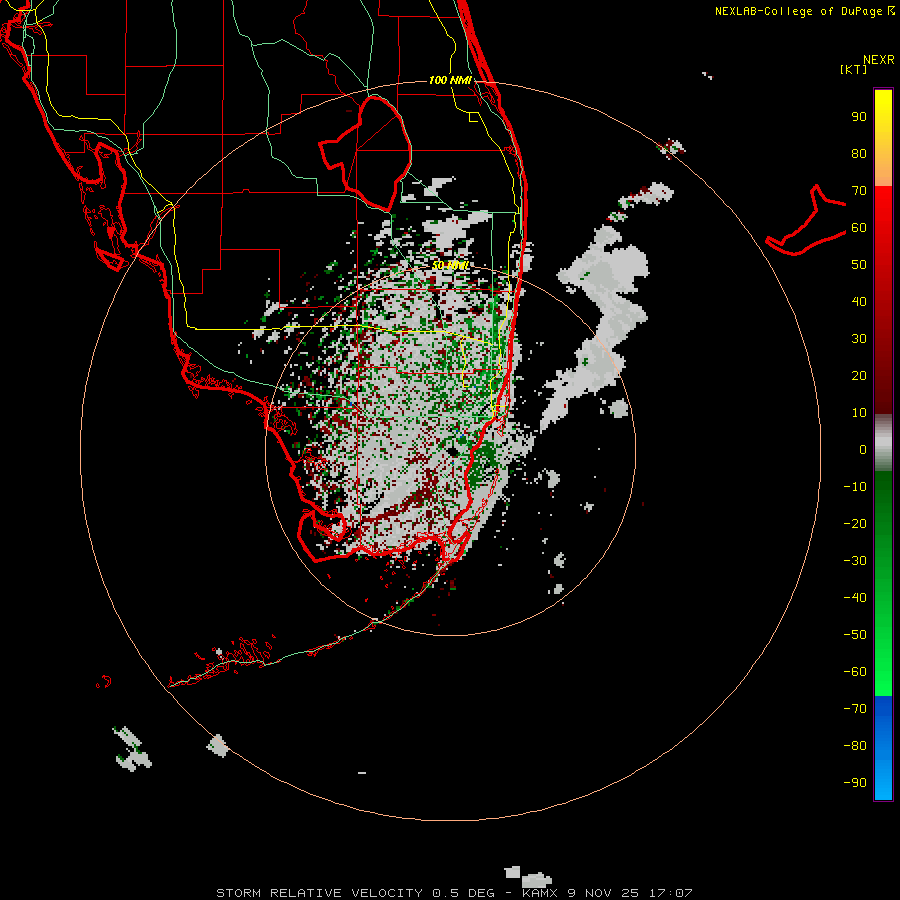Click the 30 value on velocity scale
The image size is (900, 900).
point(859,339)
